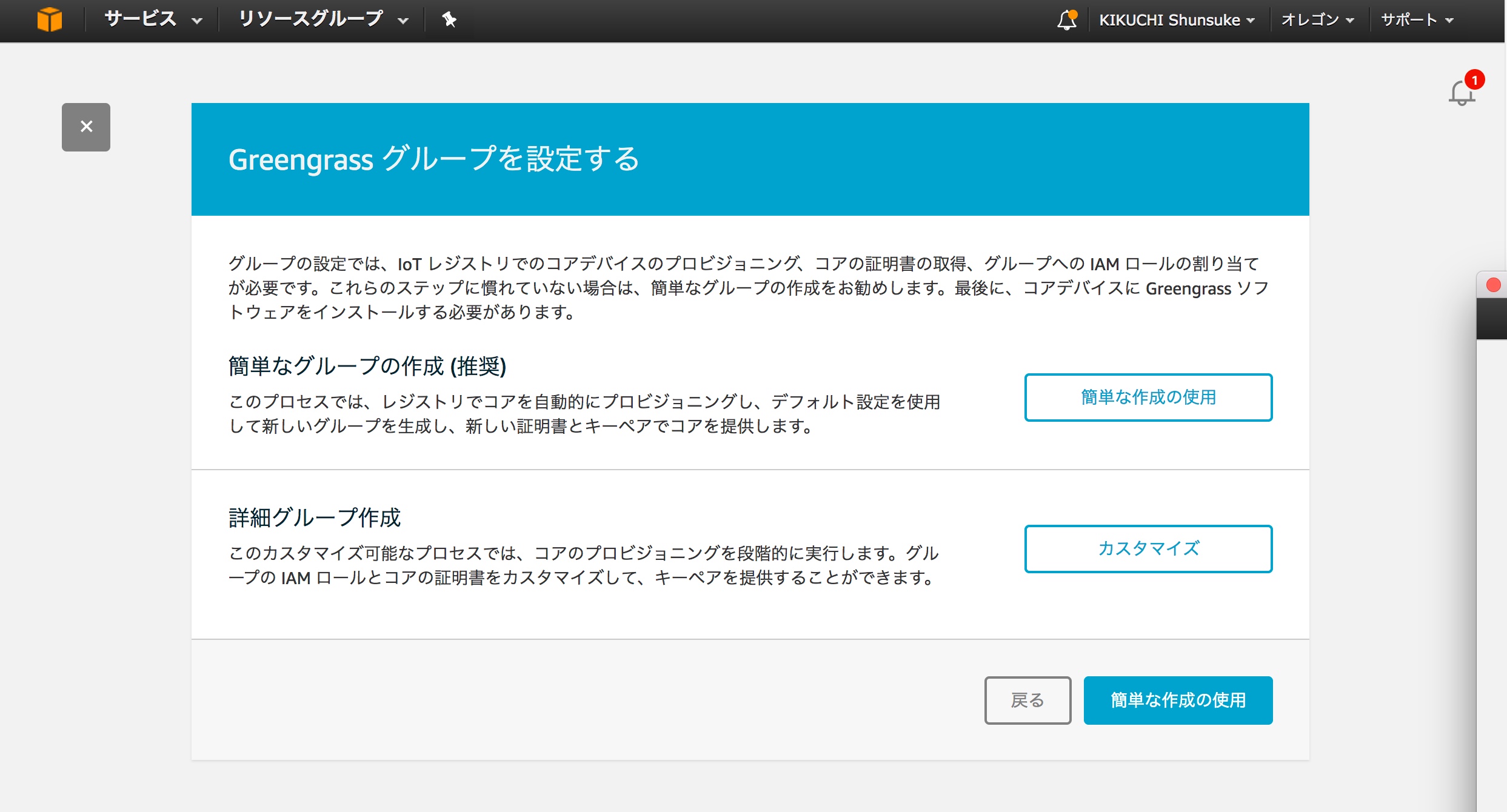
Task: Open the サポート menu
Action: (x=1417, y=20)
